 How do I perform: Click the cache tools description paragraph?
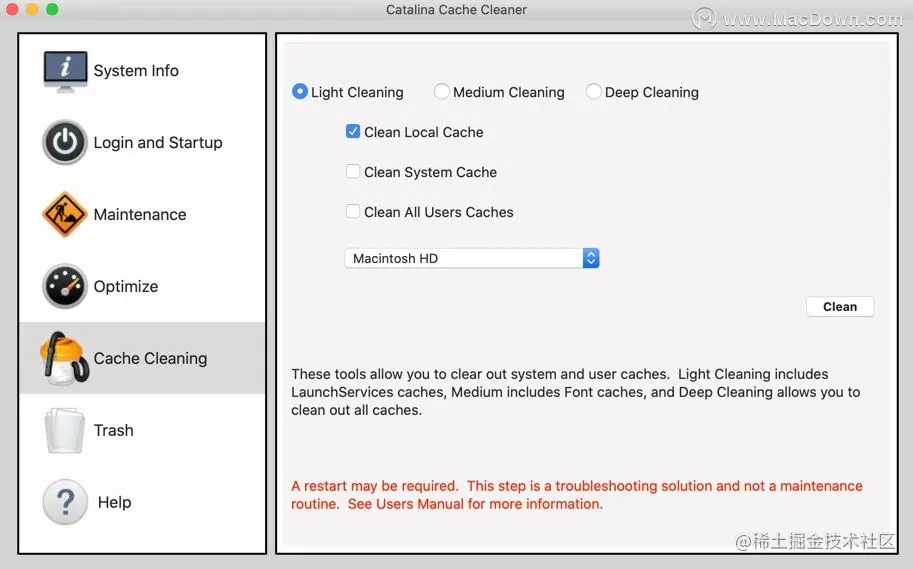575,391
